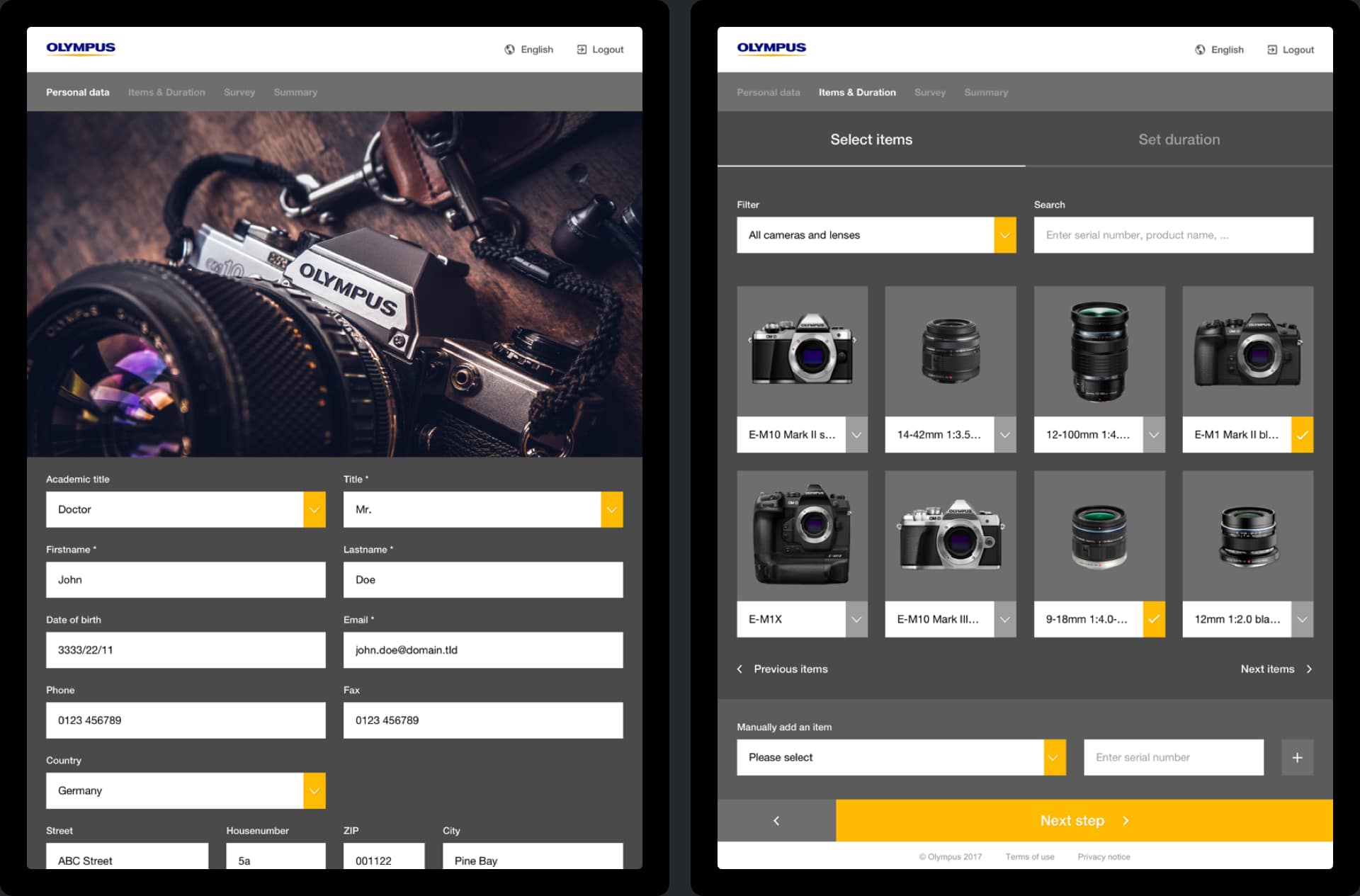Click Logout text in left screen
Viewport: 1360px width, 896px height.
[x=608, y=50]
